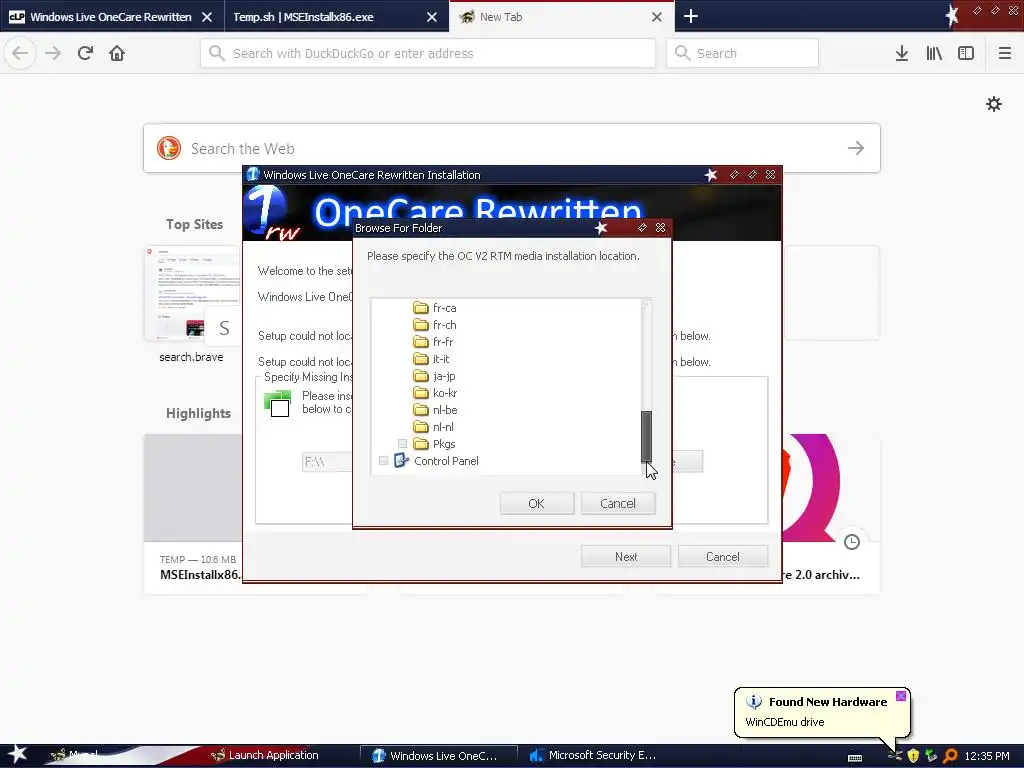Cancel the Browse For Folder dialog
The image size is (1024, 768).
point(618,504)
